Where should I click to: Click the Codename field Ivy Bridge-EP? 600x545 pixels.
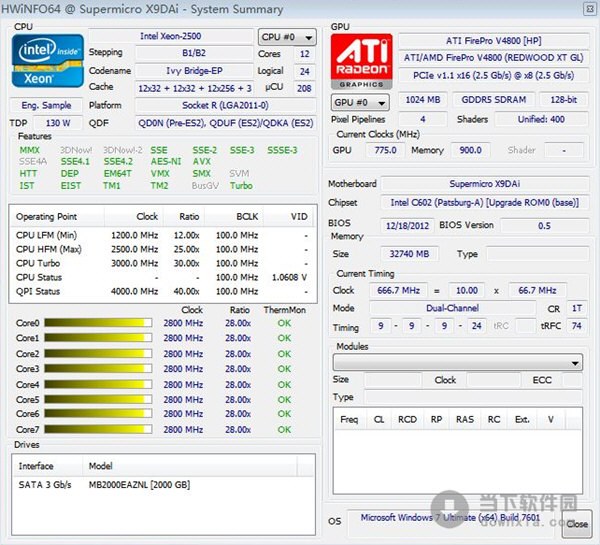(x=194, y=71)
